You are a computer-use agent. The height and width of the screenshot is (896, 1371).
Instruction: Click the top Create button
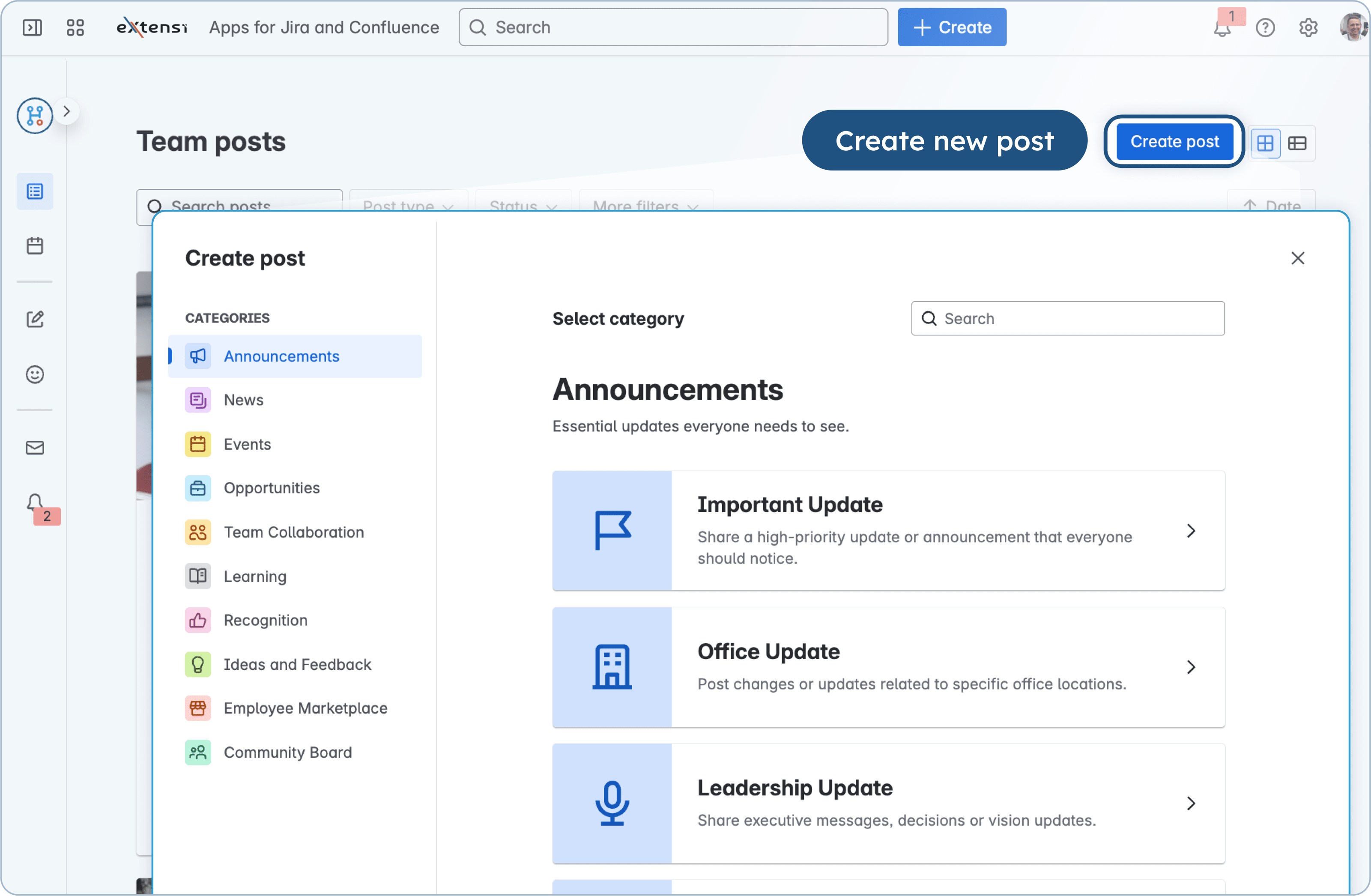point(952,28)
